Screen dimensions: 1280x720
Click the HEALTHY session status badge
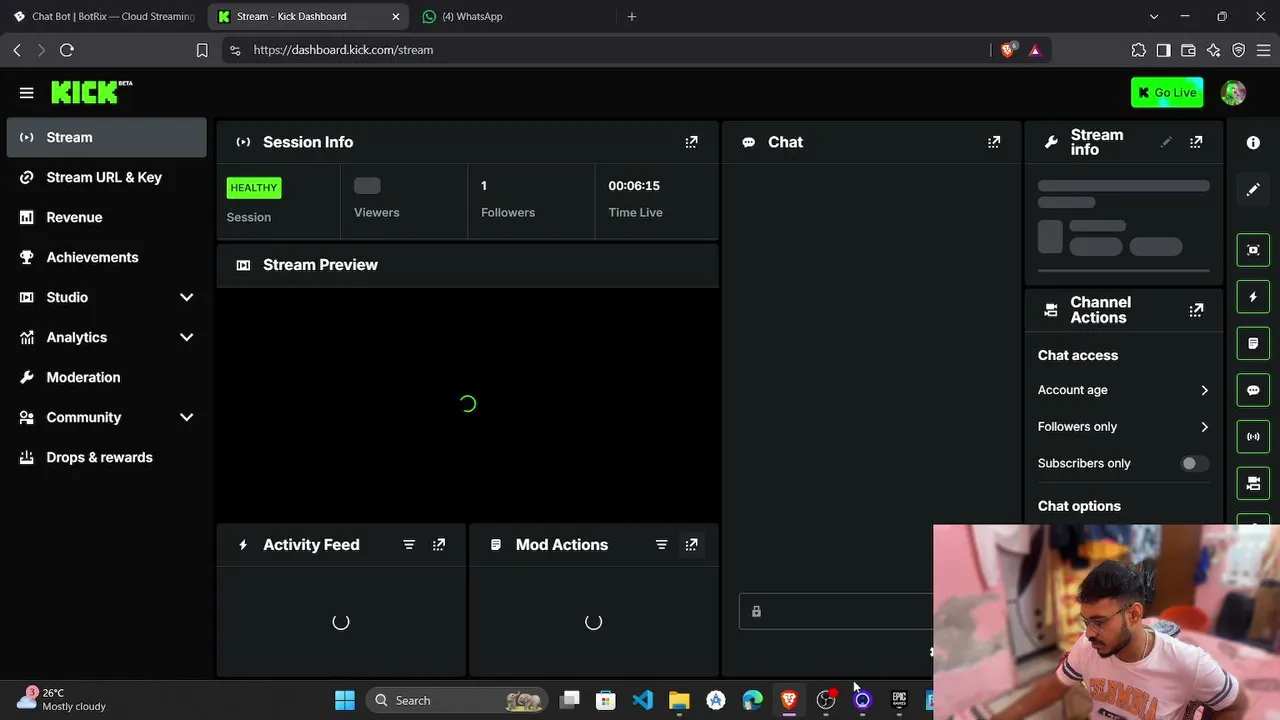coord(254,188)
